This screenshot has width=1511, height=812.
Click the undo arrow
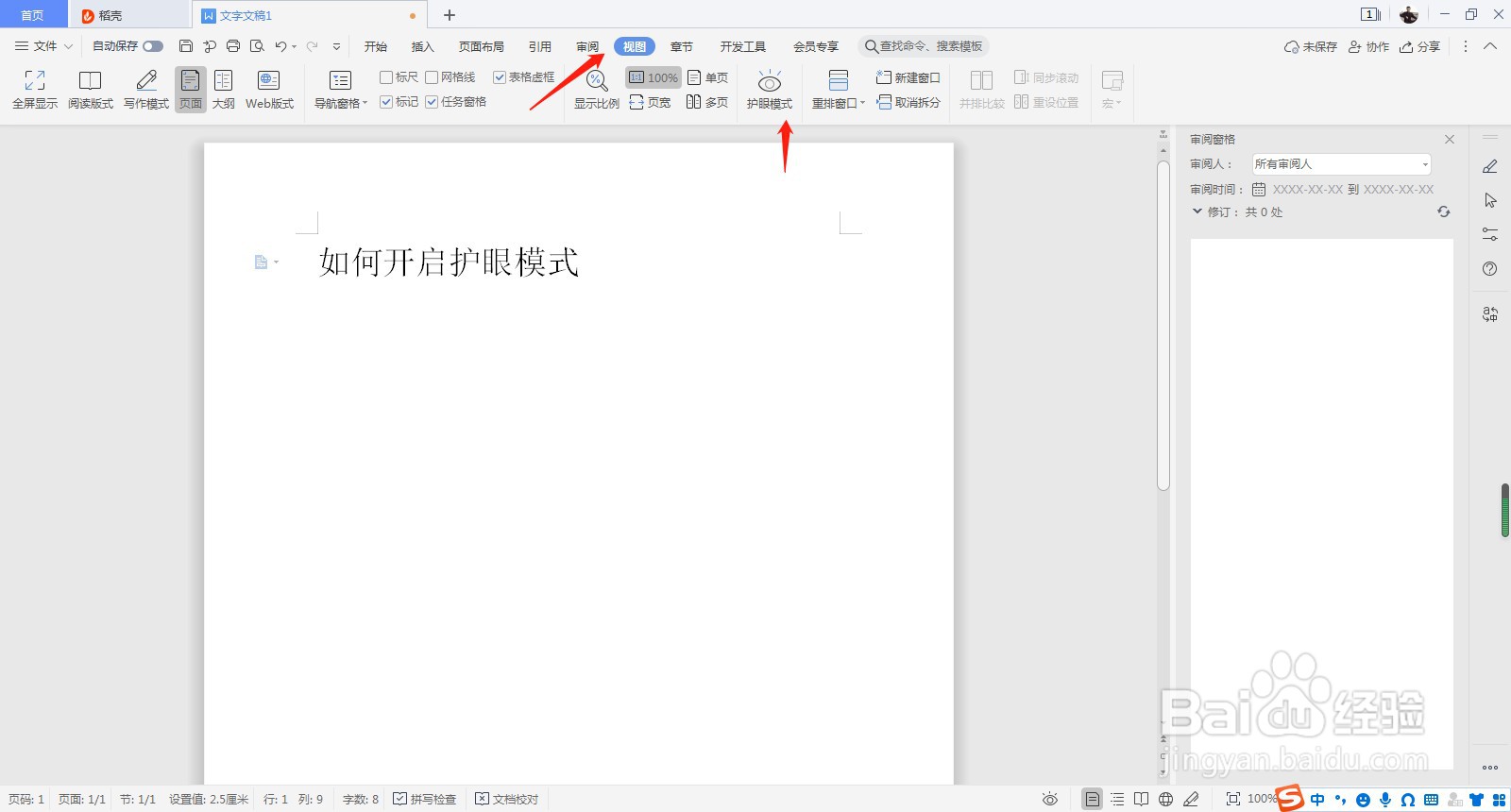(x=280, y=46)
